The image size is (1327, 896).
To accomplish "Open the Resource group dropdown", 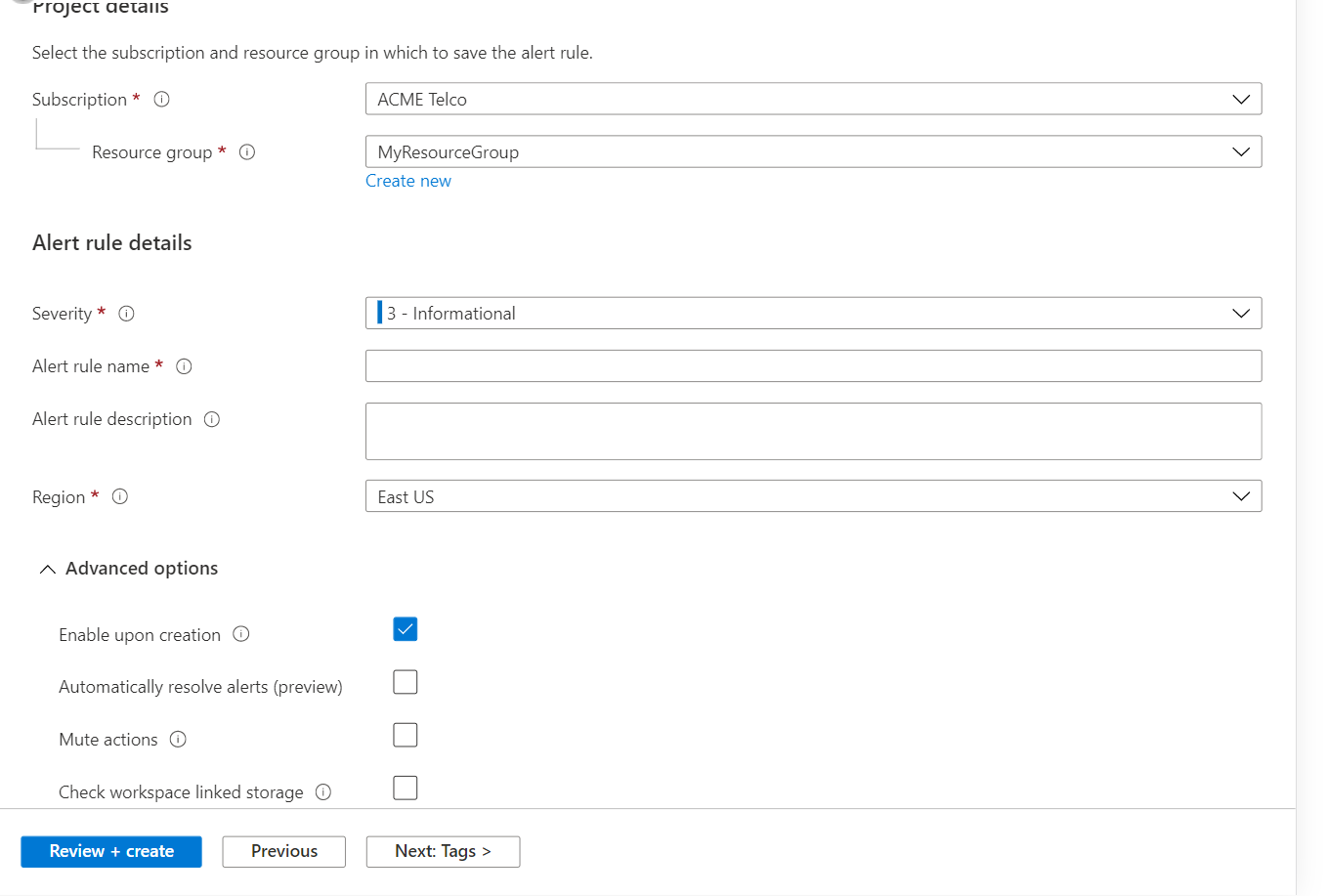I will coord(813,151).
